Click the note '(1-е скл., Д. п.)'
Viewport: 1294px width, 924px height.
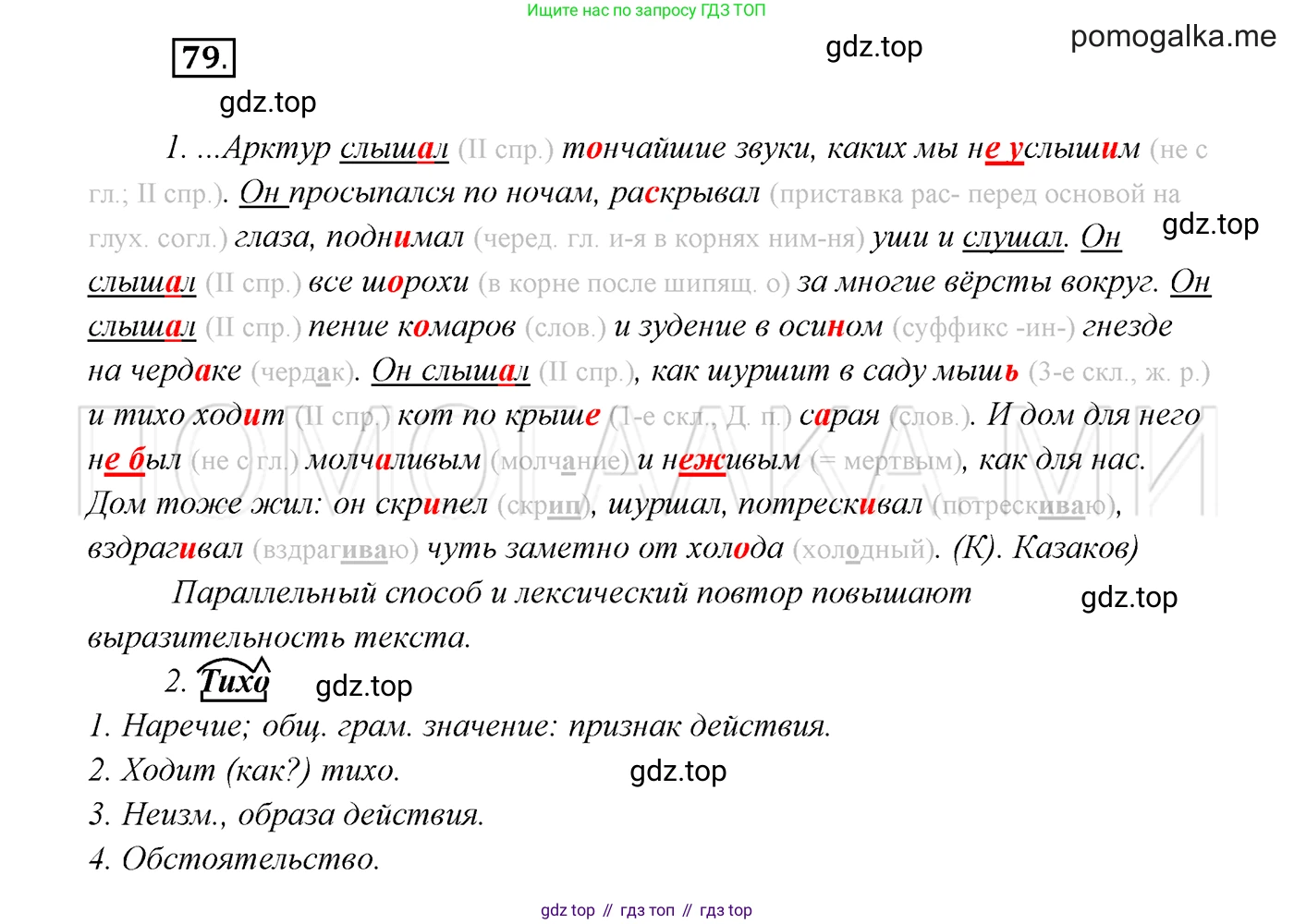tap(701, 416)
